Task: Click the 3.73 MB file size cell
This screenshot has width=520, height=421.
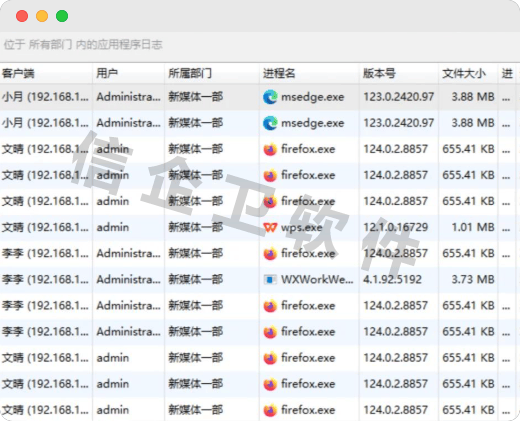Action: (x=473, y=279)
